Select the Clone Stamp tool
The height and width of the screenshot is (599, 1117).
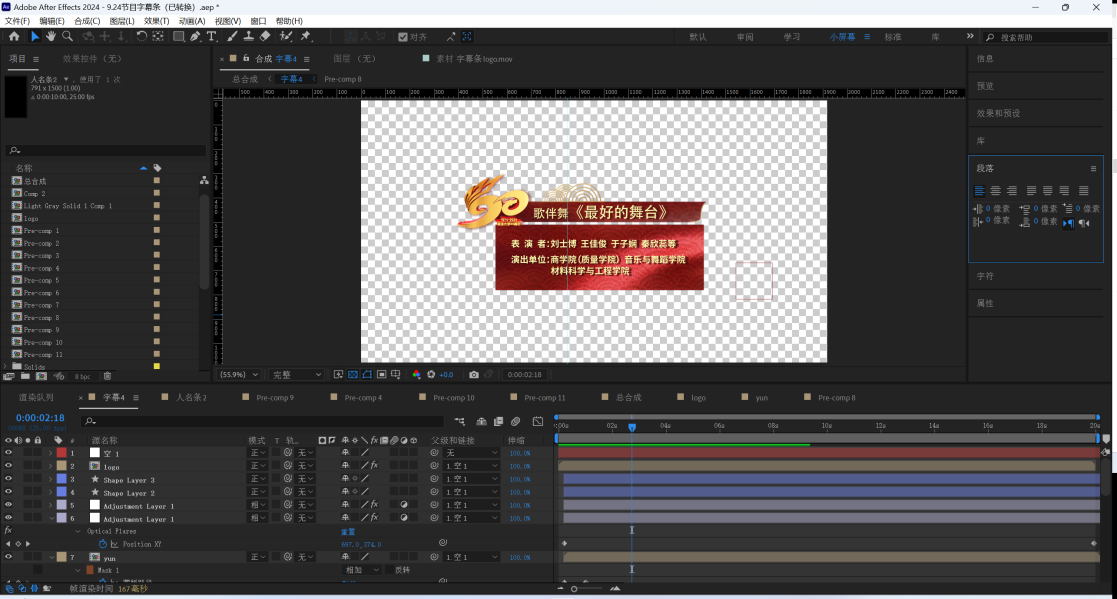(x=249, y=36)
